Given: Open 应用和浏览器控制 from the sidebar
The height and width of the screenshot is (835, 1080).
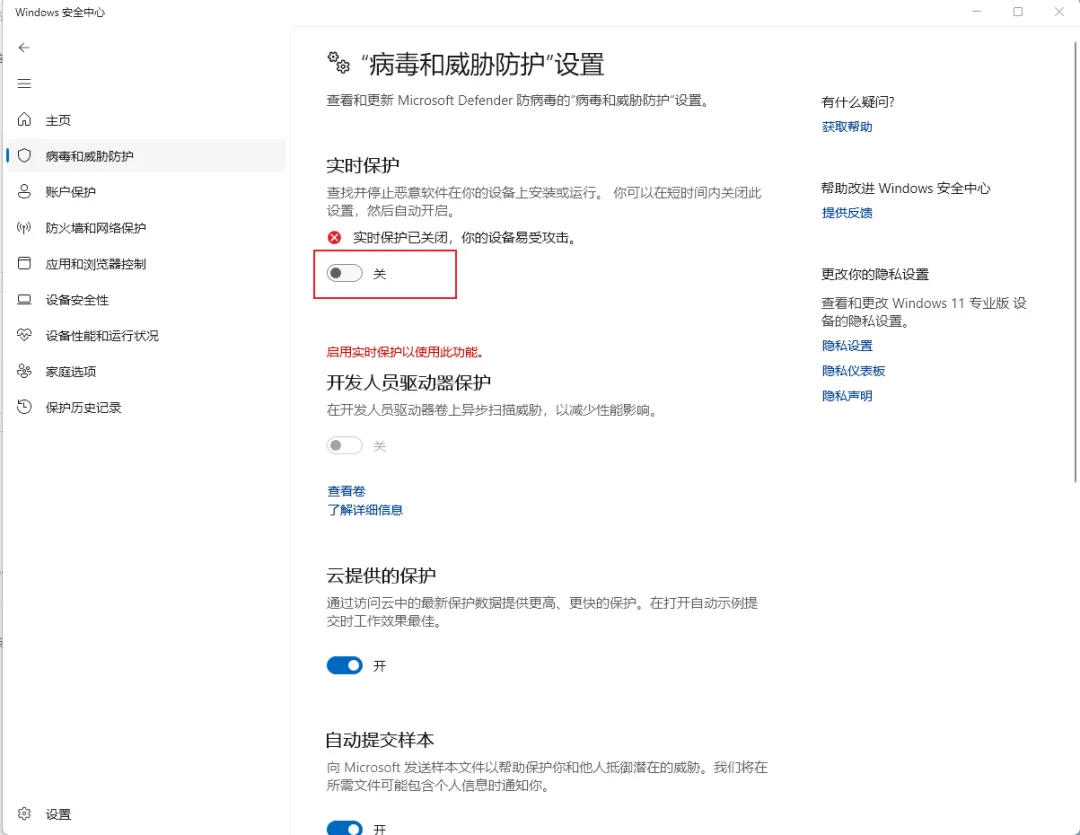Looking at the screenshot, I should pos(146,263).
